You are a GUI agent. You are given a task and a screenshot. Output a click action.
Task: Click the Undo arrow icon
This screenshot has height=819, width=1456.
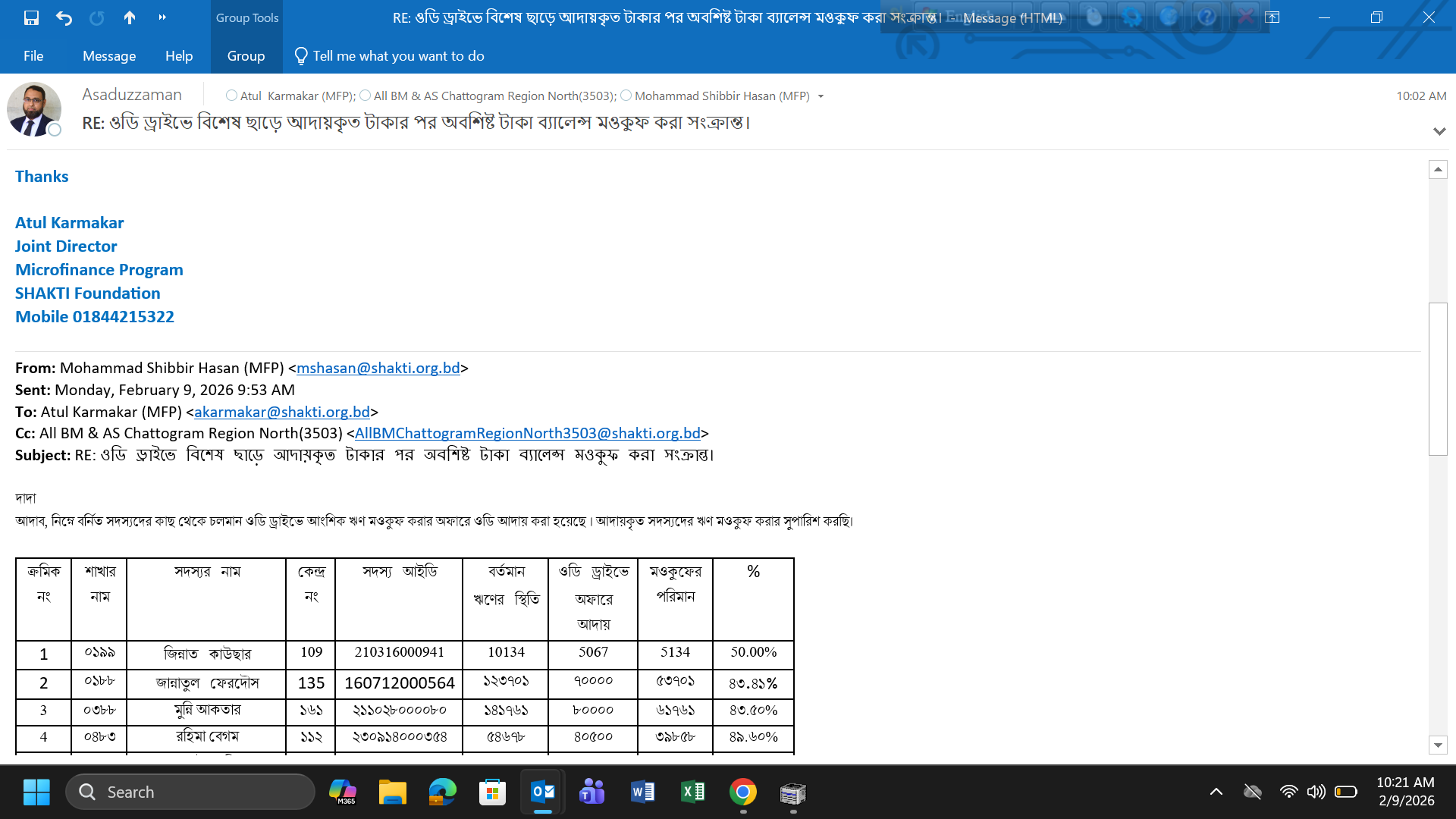click(64, 17)
